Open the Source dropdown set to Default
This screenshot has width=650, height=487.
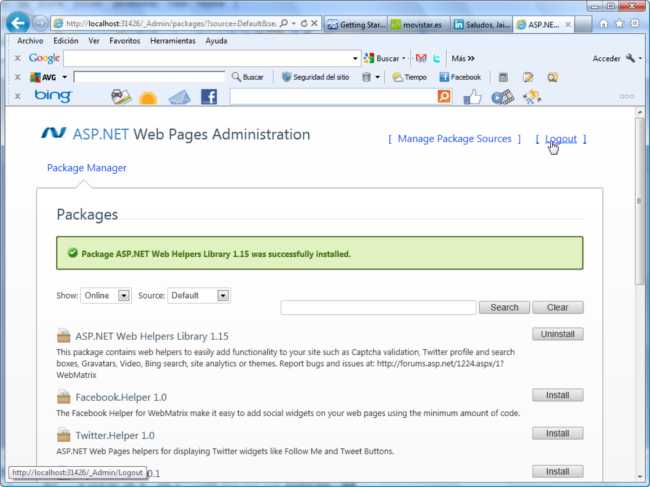tap(223, 295)
